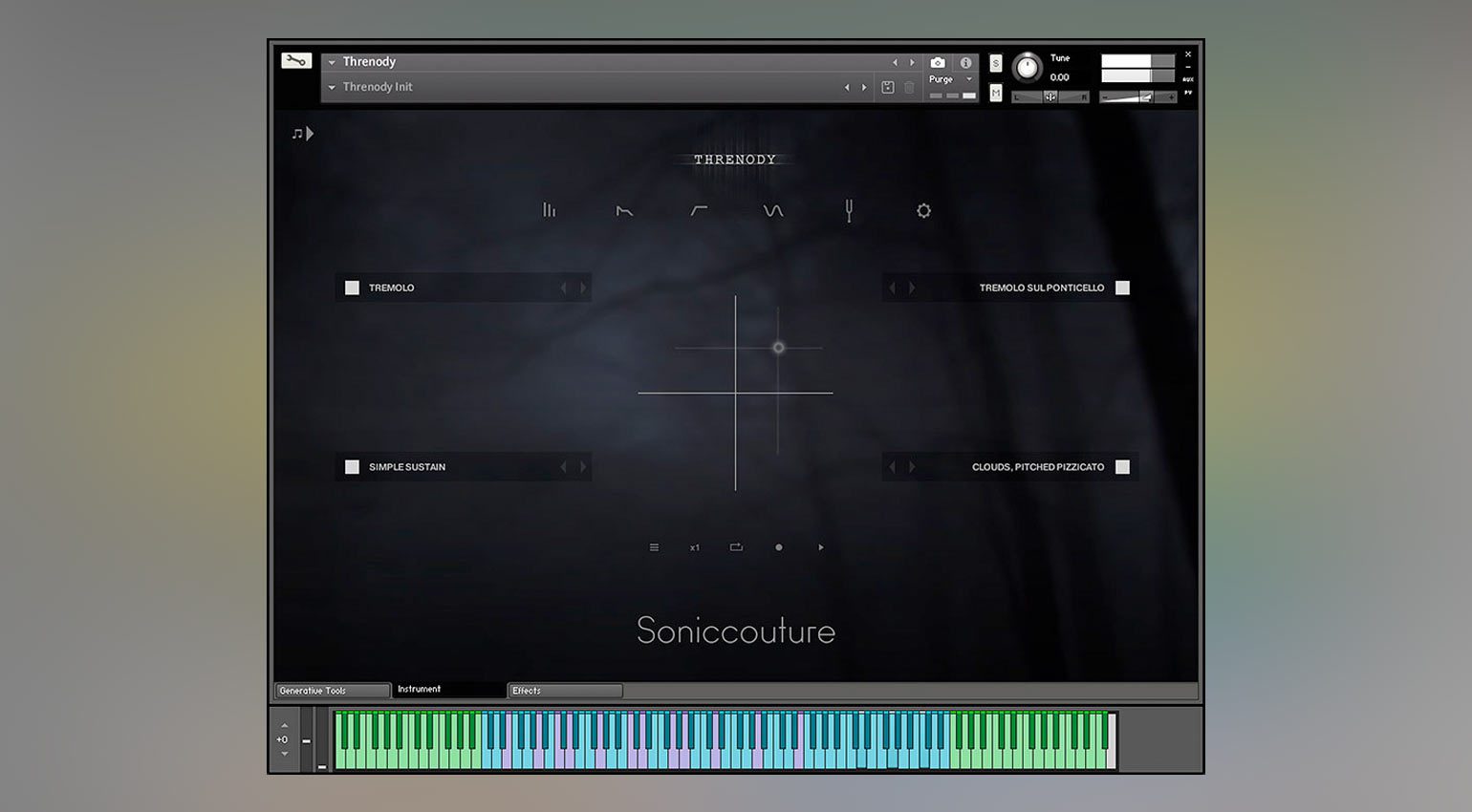The width and height of the screenshot is (1472, 812).
Task: Switch to Instrument tab
Action: click(x=449, y=690)
